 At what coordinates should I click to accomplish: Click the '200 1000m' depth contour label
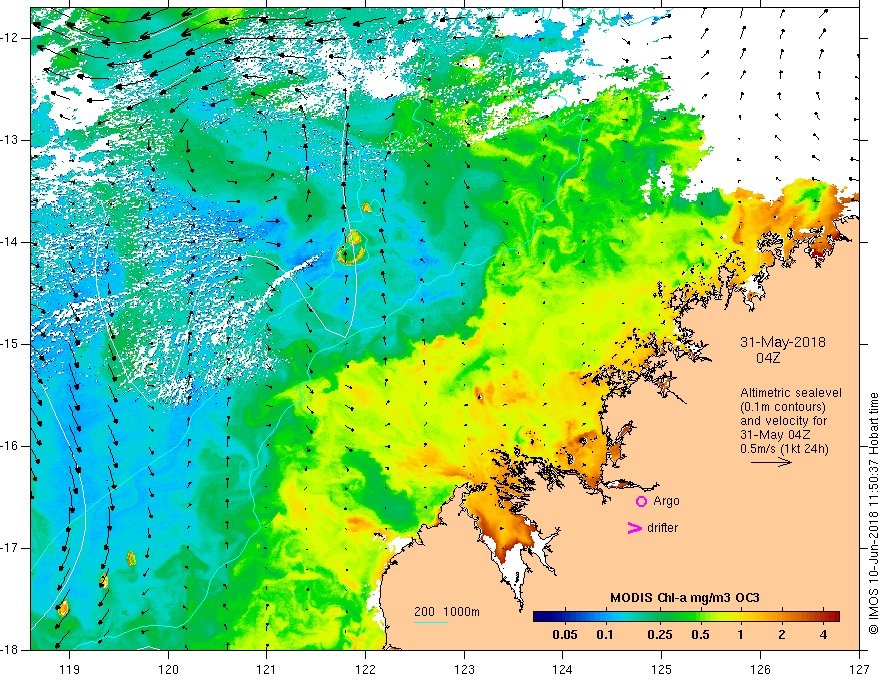point(447,612)
